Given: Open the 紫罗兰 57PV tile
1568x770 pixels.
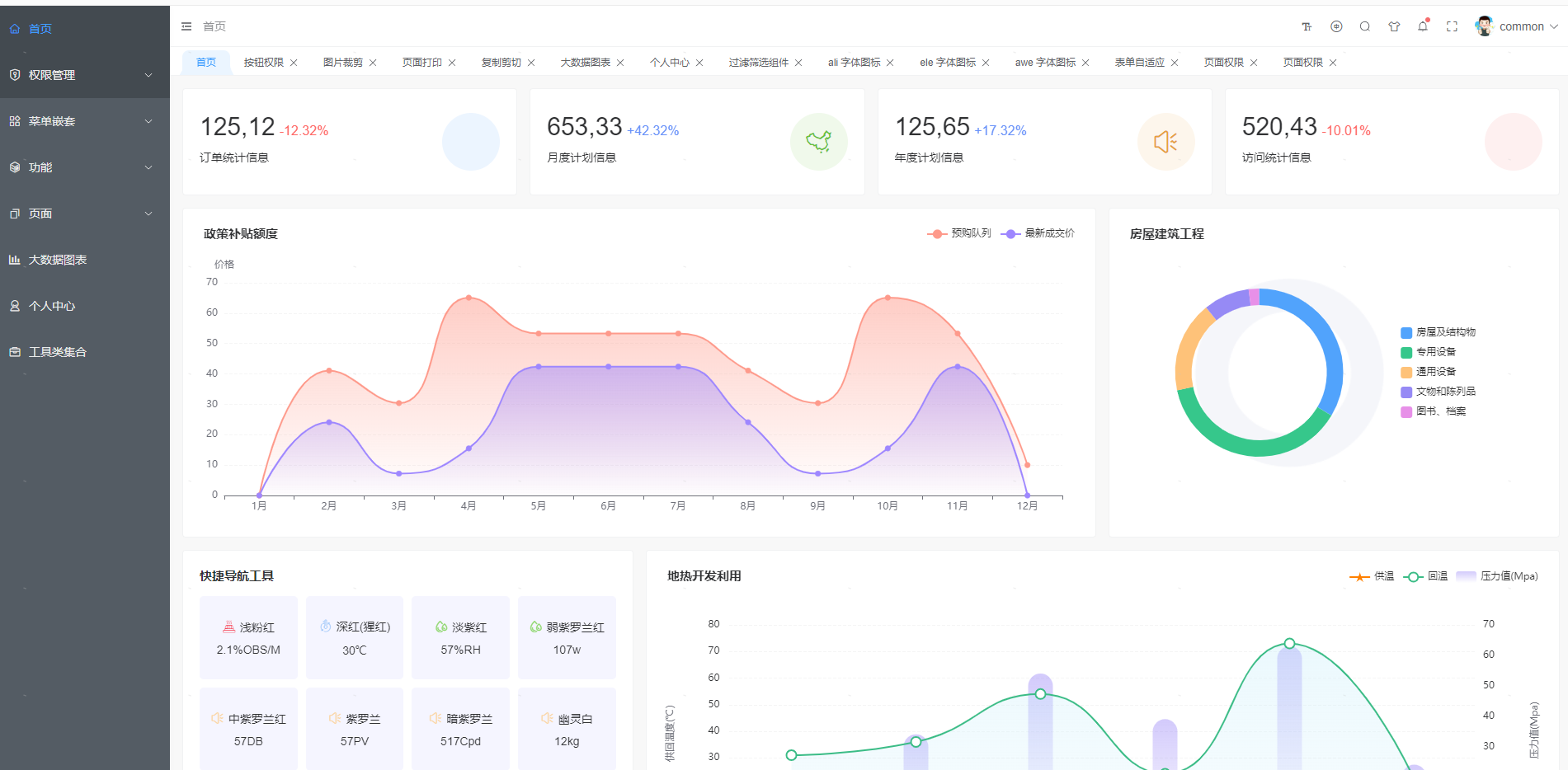Looking at the screenshot, I should (x=355, y=729).
